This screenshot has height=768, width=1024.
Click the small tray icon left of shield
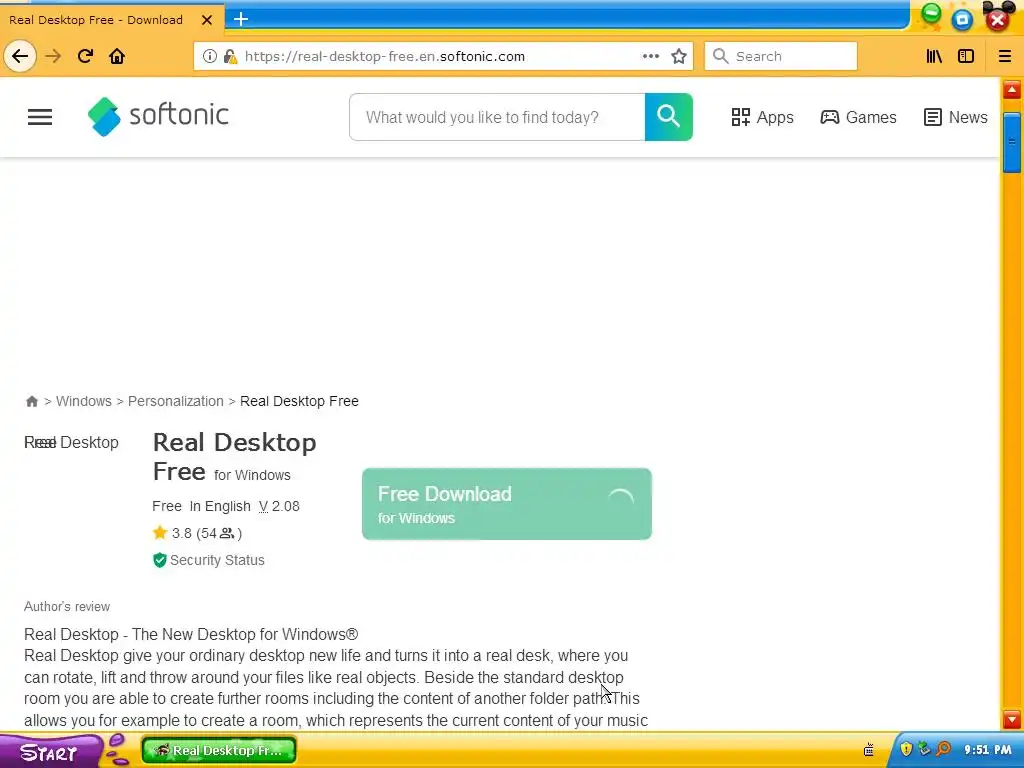coord(869,750)
